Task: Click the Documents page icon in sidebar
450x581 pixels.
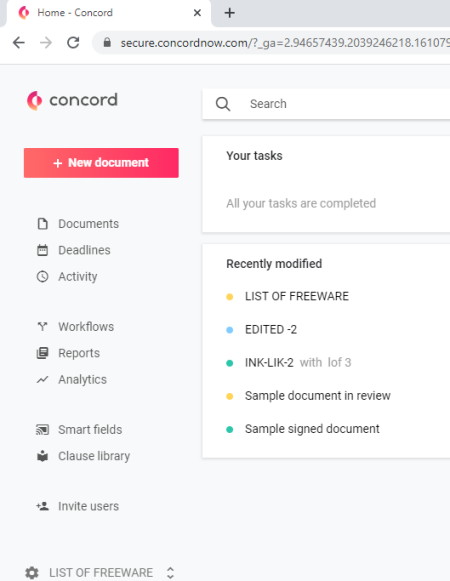Action: (43, 224)
